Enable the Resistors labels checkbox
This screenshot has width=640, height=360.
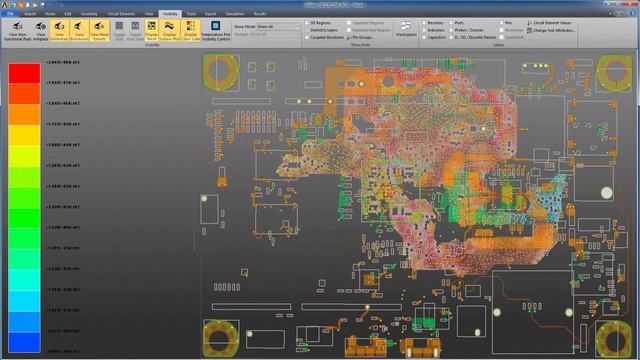click(424, 23)
